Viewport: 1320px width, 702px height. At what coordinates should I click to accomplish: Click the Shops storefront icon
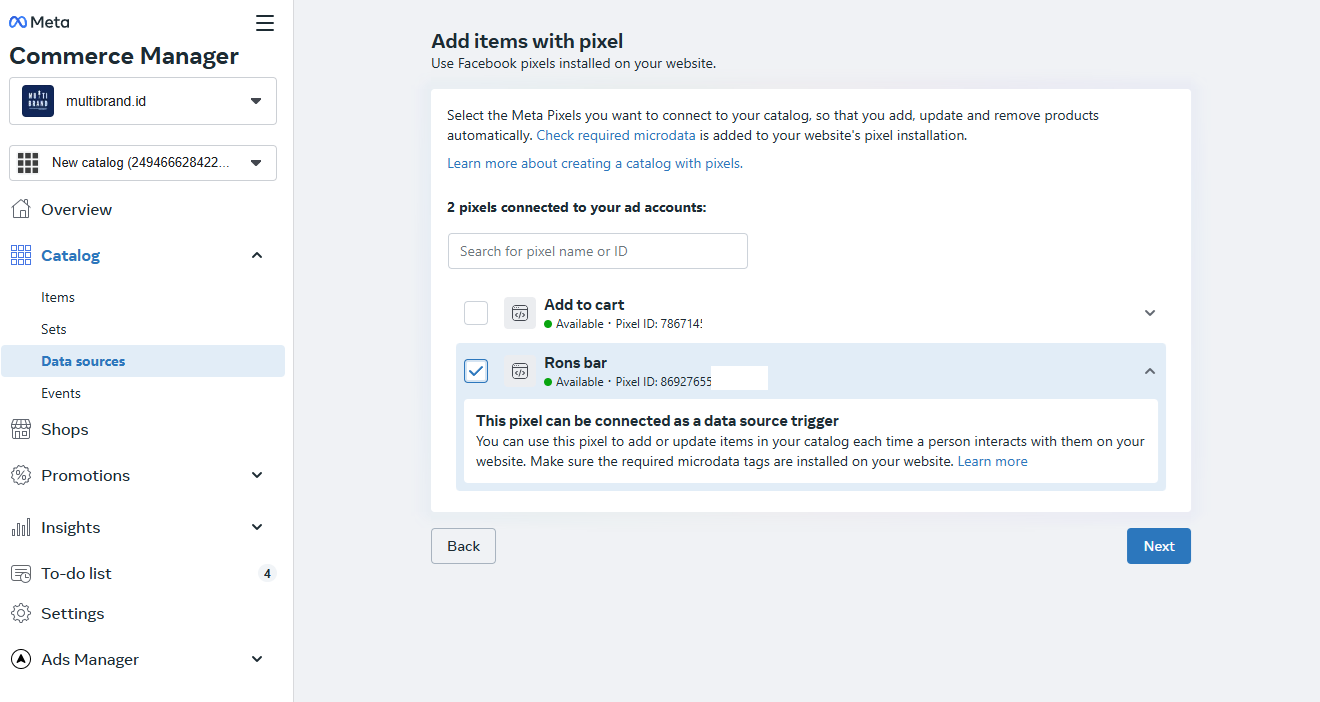[20, 430]
